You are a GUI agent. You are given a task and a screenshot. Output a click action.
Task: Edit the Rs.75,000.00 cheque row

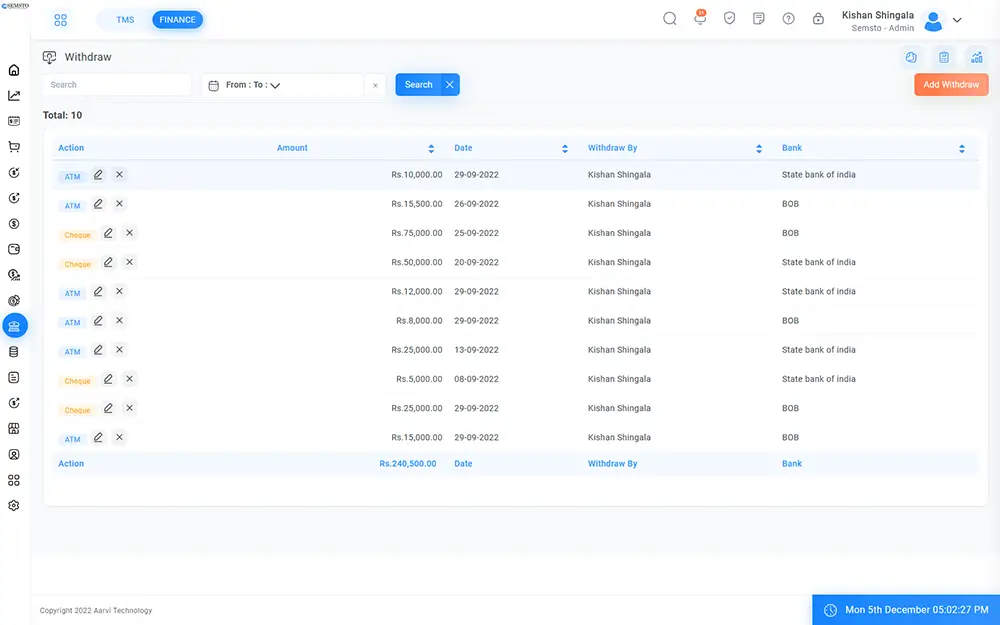[108, 233]
